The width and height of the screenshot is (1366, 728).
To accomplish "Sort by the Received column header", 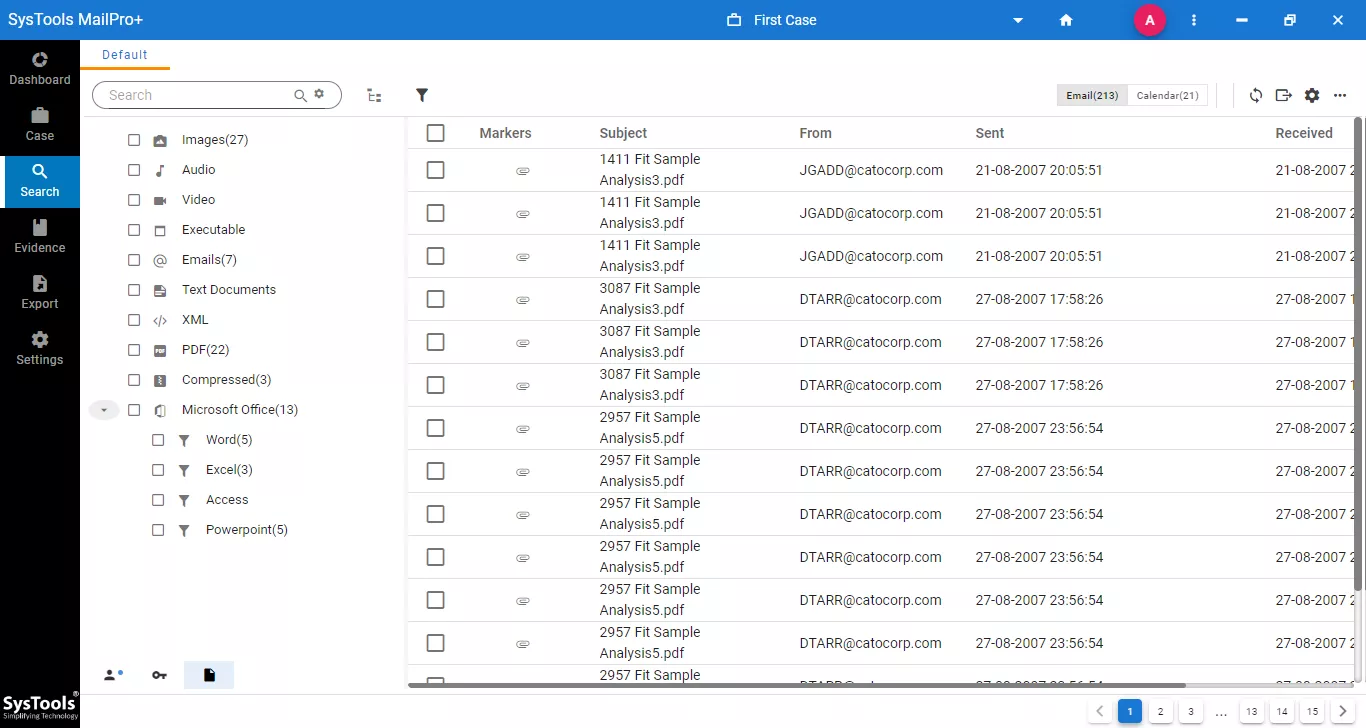I will click(1304, 133).
